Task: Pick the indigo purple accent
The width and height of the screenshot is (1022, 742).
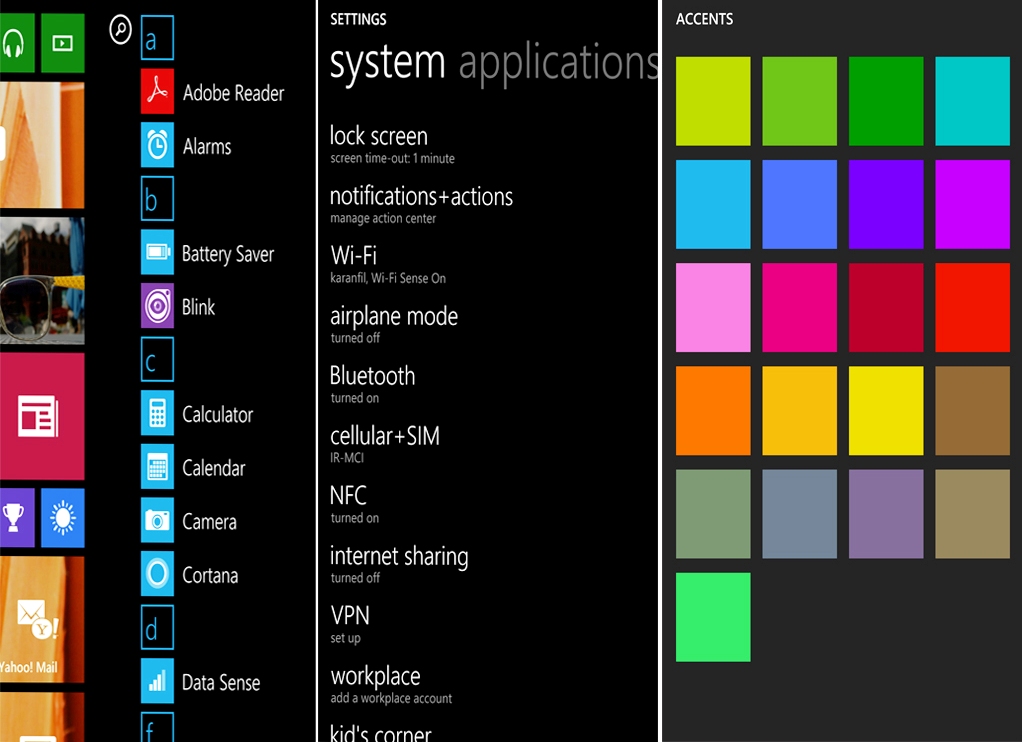Action: coord(886,204)
